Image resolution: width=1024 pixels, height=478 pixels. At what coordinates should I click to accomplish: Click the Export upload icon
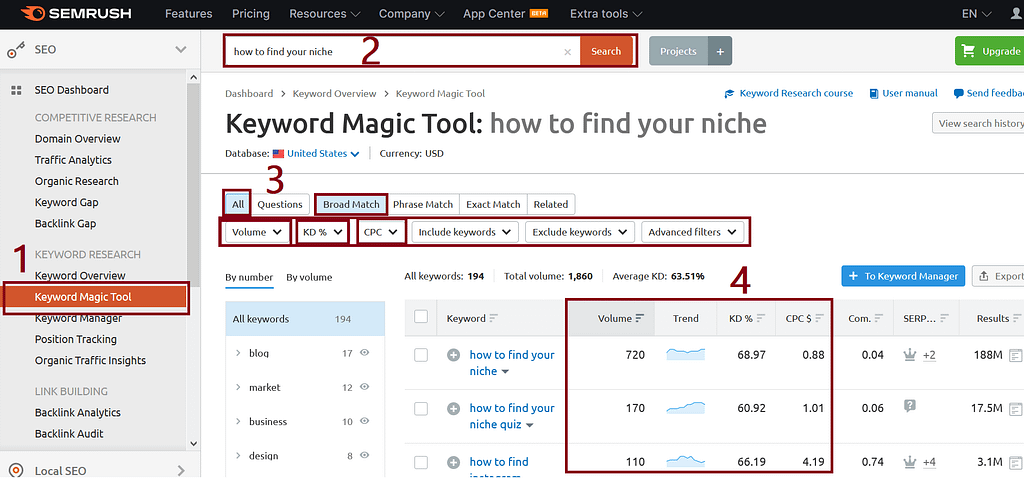984,276
